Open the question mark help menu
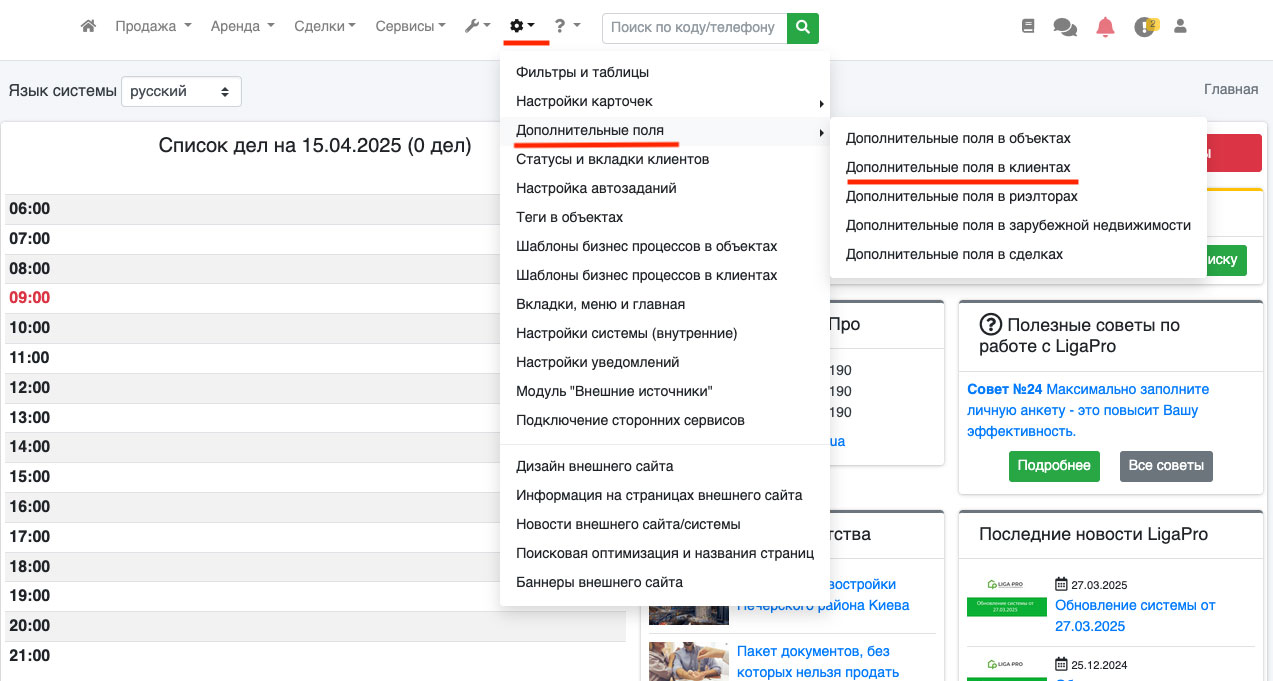The width and height of the screenshot is (1273, 681). click(567, 27)
